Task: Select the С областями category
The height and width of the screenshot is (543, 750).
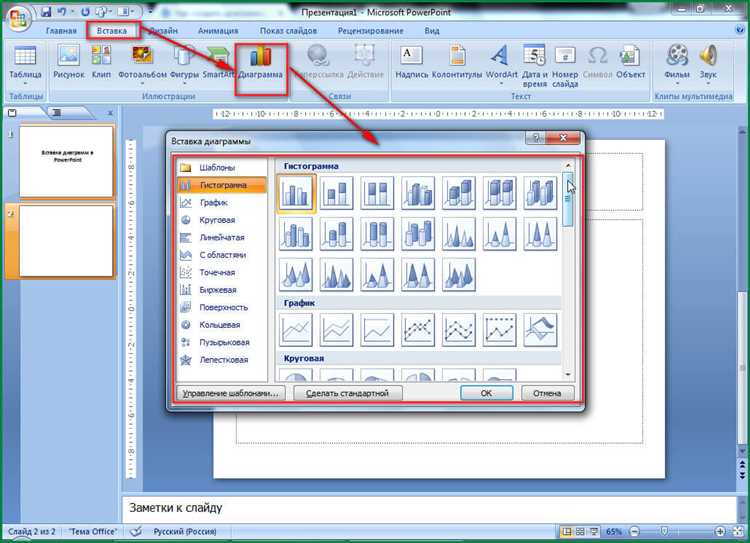Action: (x=222, y=255)
